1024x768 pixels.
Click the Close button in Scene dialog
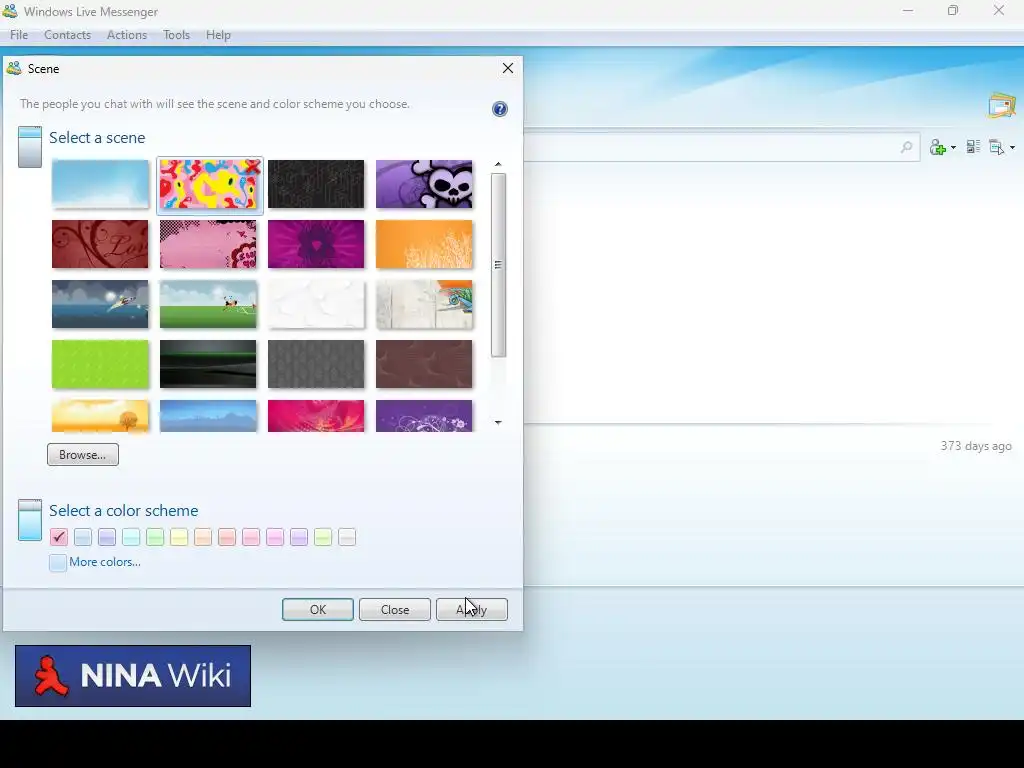tap(394, 609)
